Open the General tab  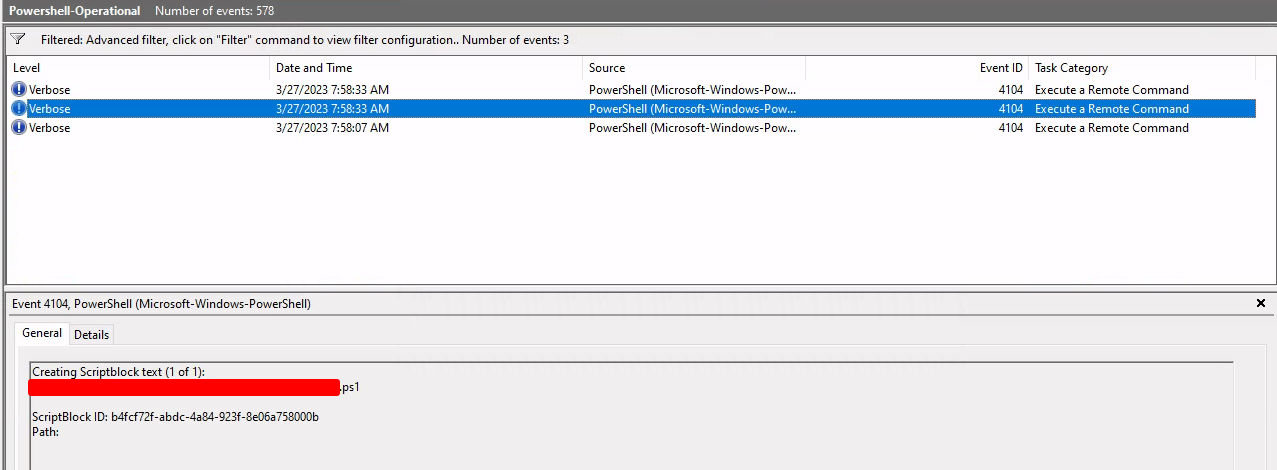click(x=42, y=333)
